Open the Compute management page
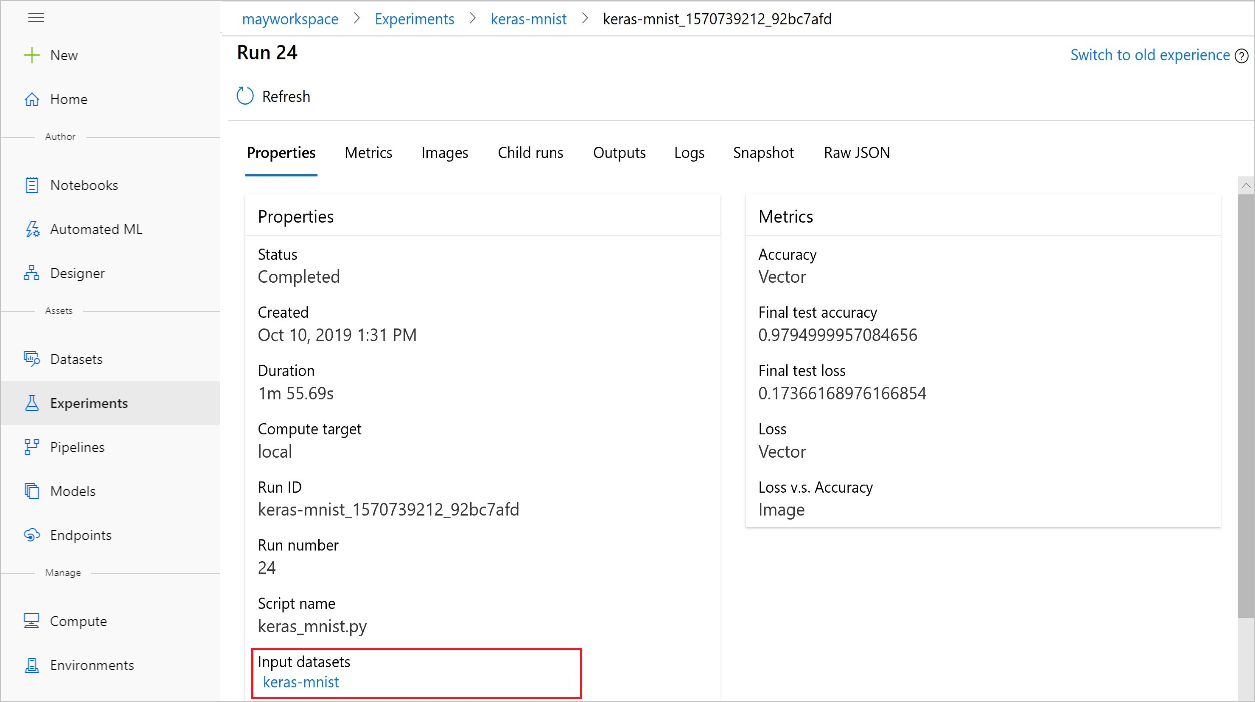1255x702 pixels. (78, 620)
